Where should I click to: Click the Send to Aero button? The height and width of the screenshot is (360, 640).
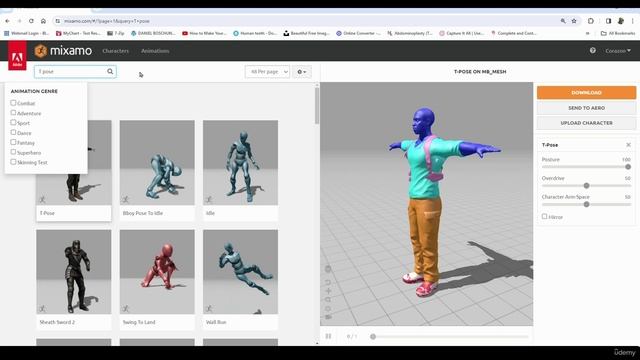tap(586, 108)
